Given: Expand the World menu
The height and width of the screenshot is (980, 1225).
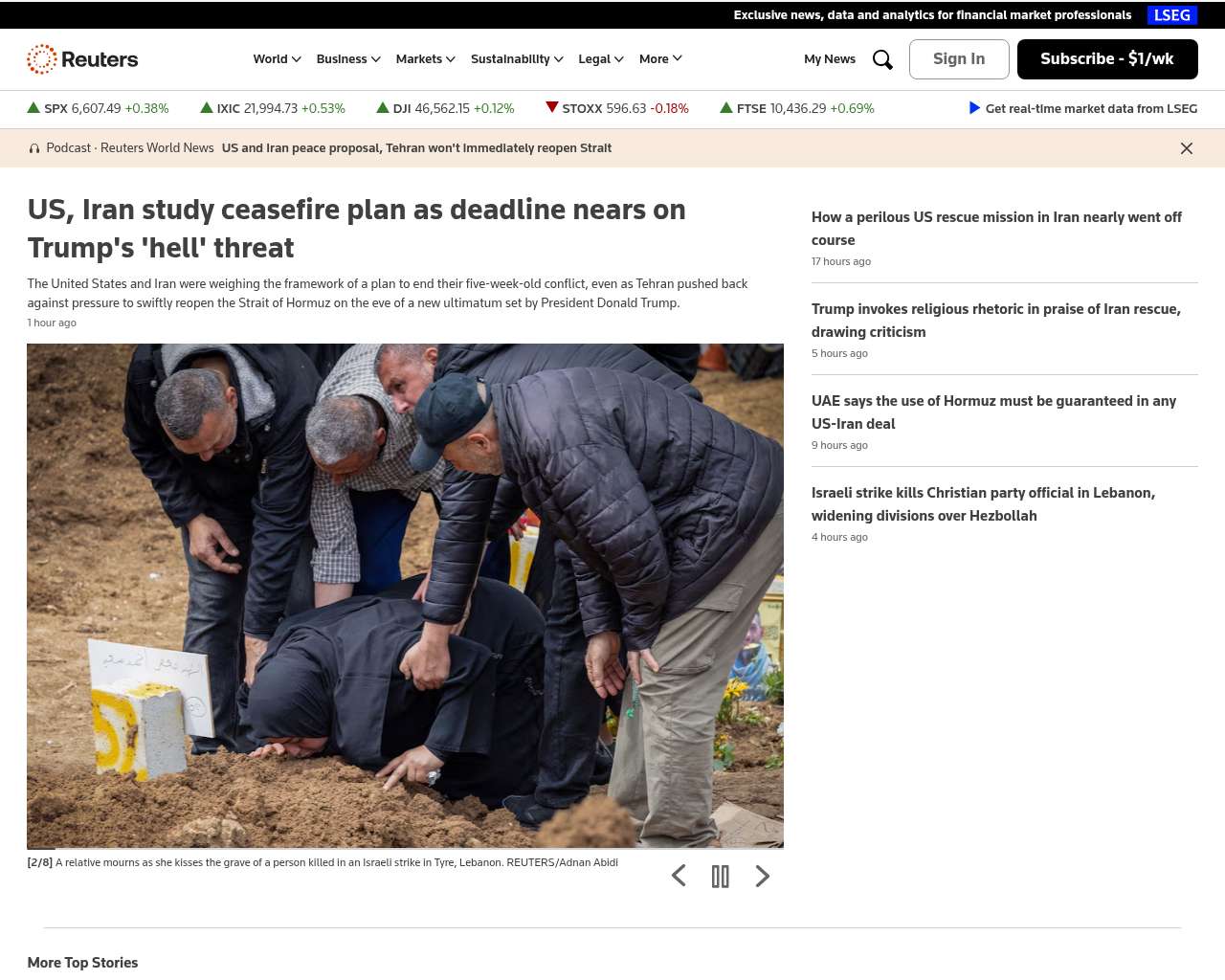Looking at the screenshot, I should tap(277, 59).
